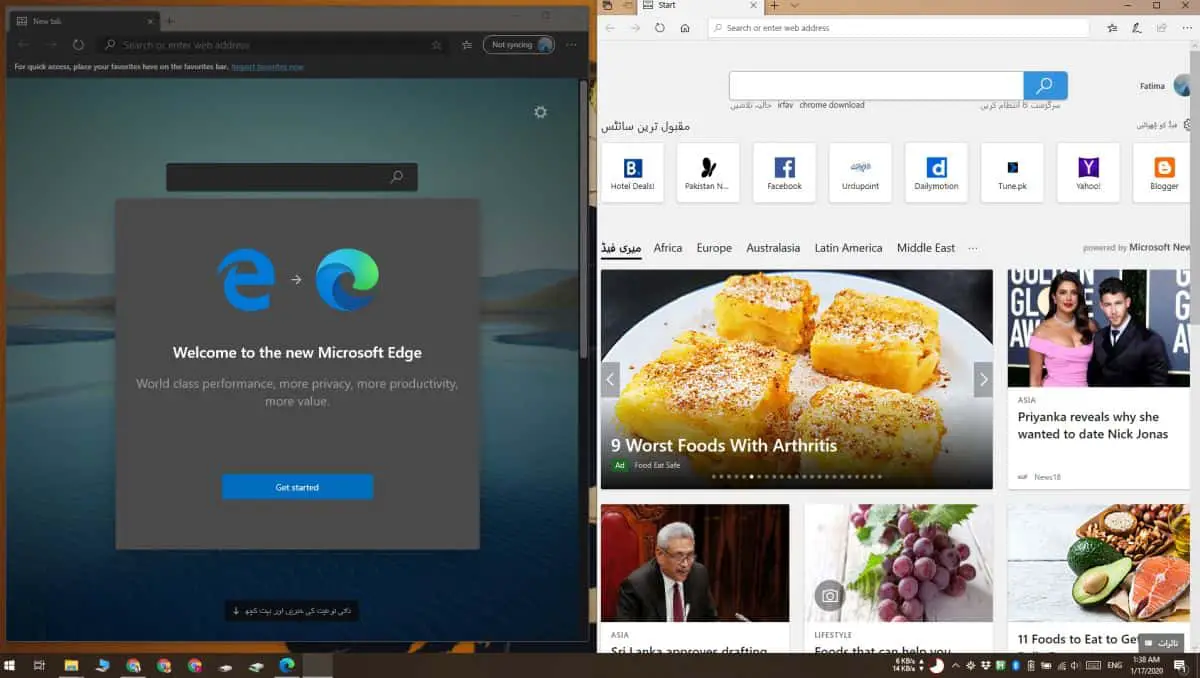Screen dimensions: 1200x678
Task: Open the Urdupoint top site tile
Action: (x=860, y=173)
